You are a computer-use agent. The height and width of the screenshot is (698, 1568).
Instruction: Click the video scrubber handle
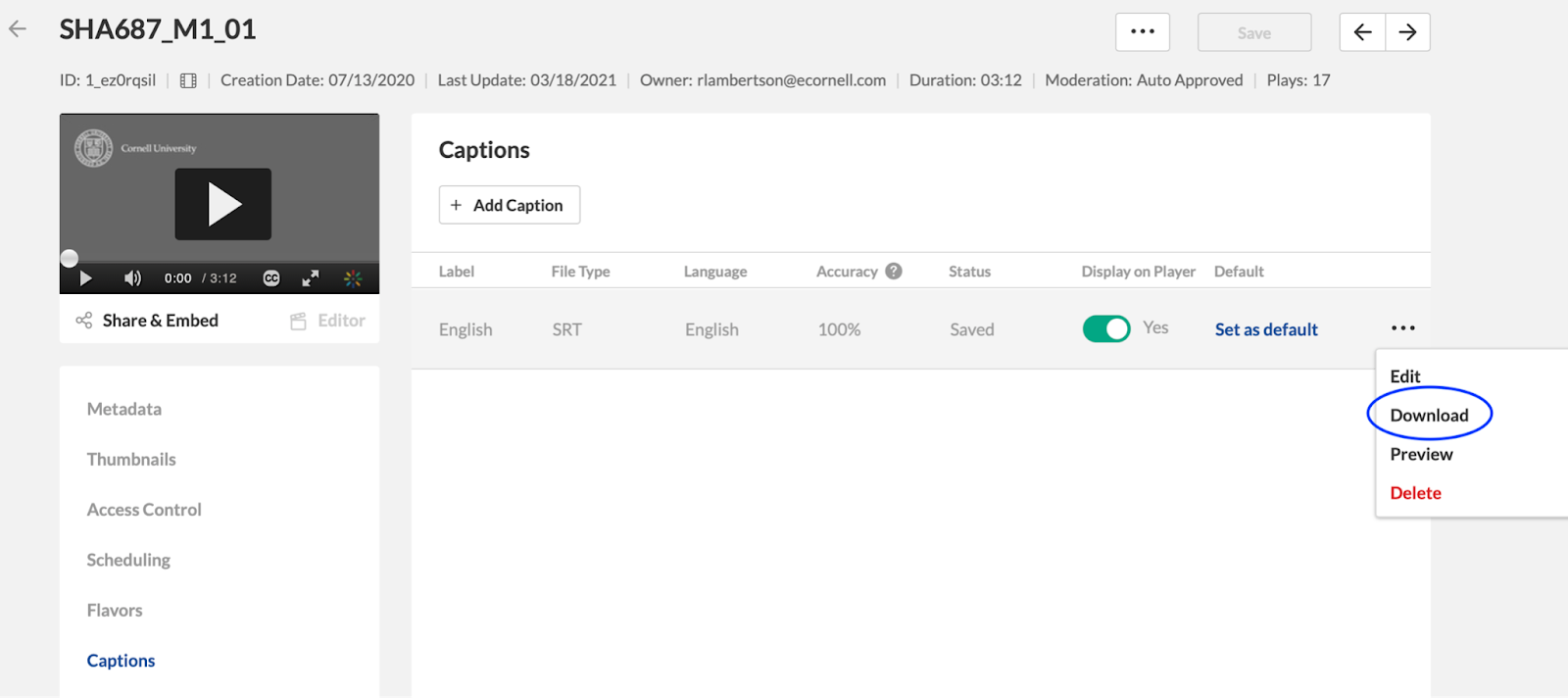coord(69,259)
